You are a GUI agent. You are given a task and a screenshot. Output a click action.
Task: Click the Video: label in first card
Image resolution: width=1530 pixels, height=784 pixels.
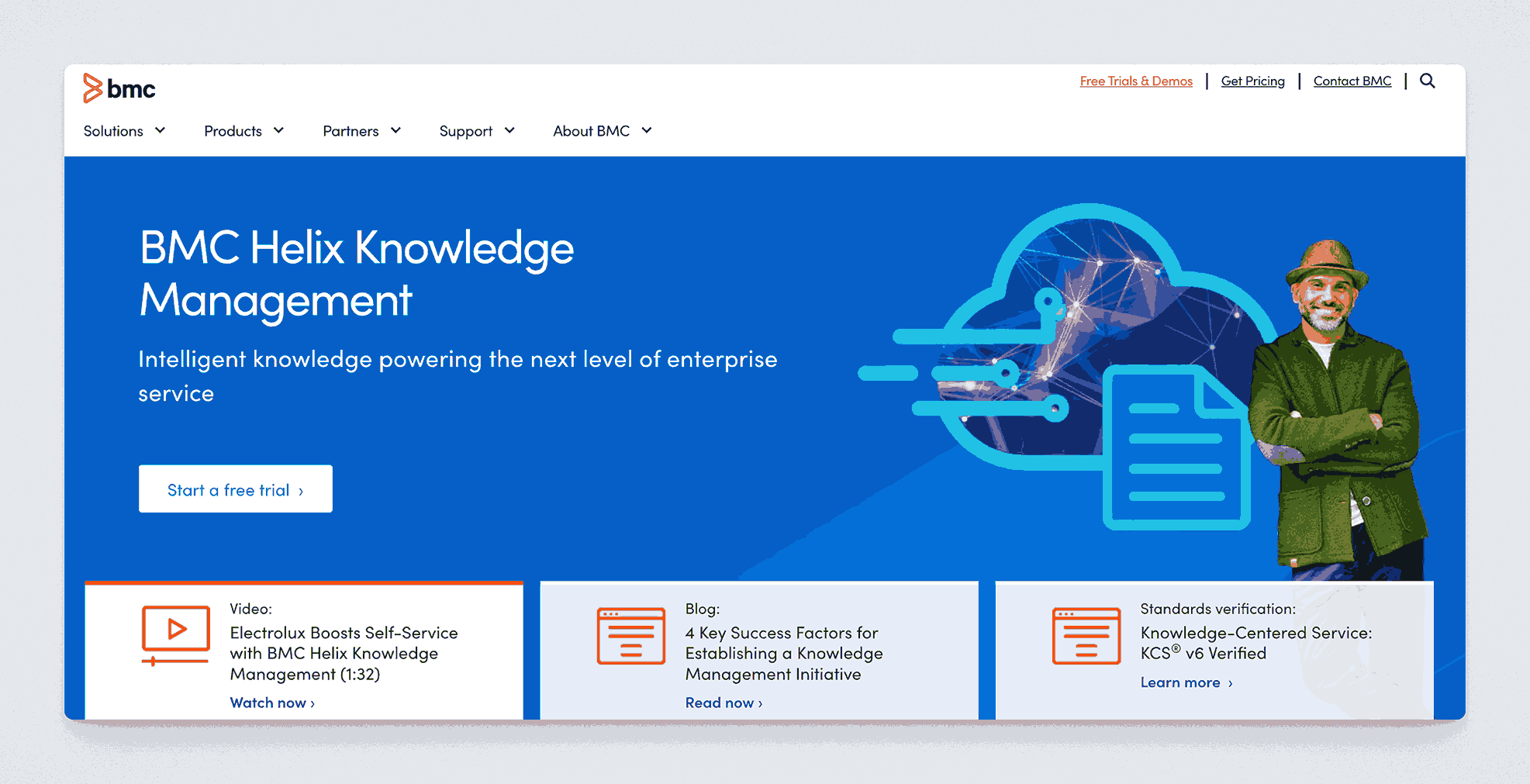coord(250,609)
